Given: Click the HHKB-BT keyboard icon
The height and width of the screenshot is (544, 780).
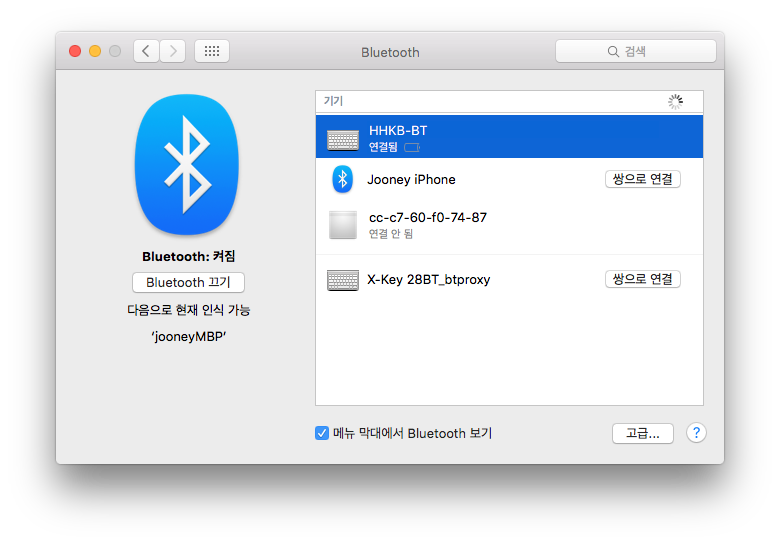Looking at the screenshot, I should [343, 140].
